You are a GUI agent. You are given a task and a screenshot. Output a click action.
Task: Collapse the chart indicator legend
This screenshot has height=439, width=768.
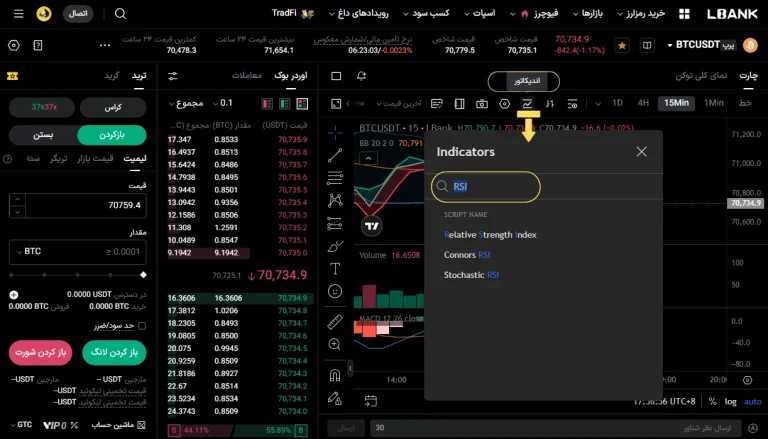tap(368, 158)
